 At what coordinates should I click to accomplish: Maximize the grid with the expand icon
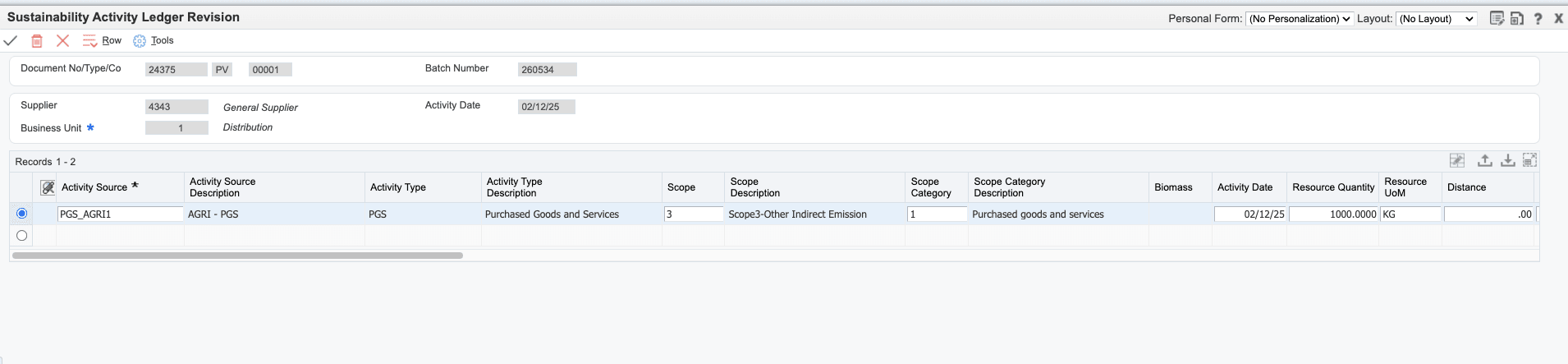point(1529,161)
